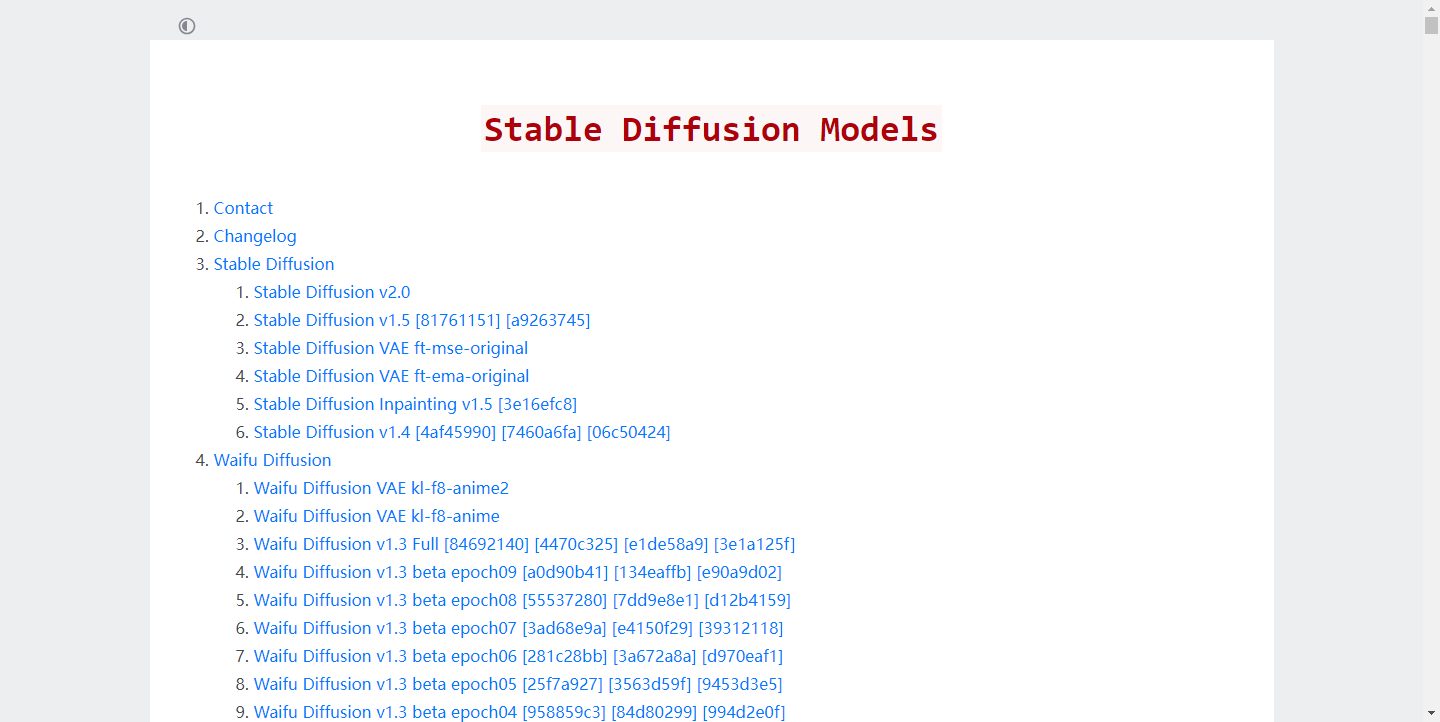Image resolution: width=1440 pixels, height=722 pixels.
Task: Jump to the Waifu Diffusion section
Action: (272, 460)
